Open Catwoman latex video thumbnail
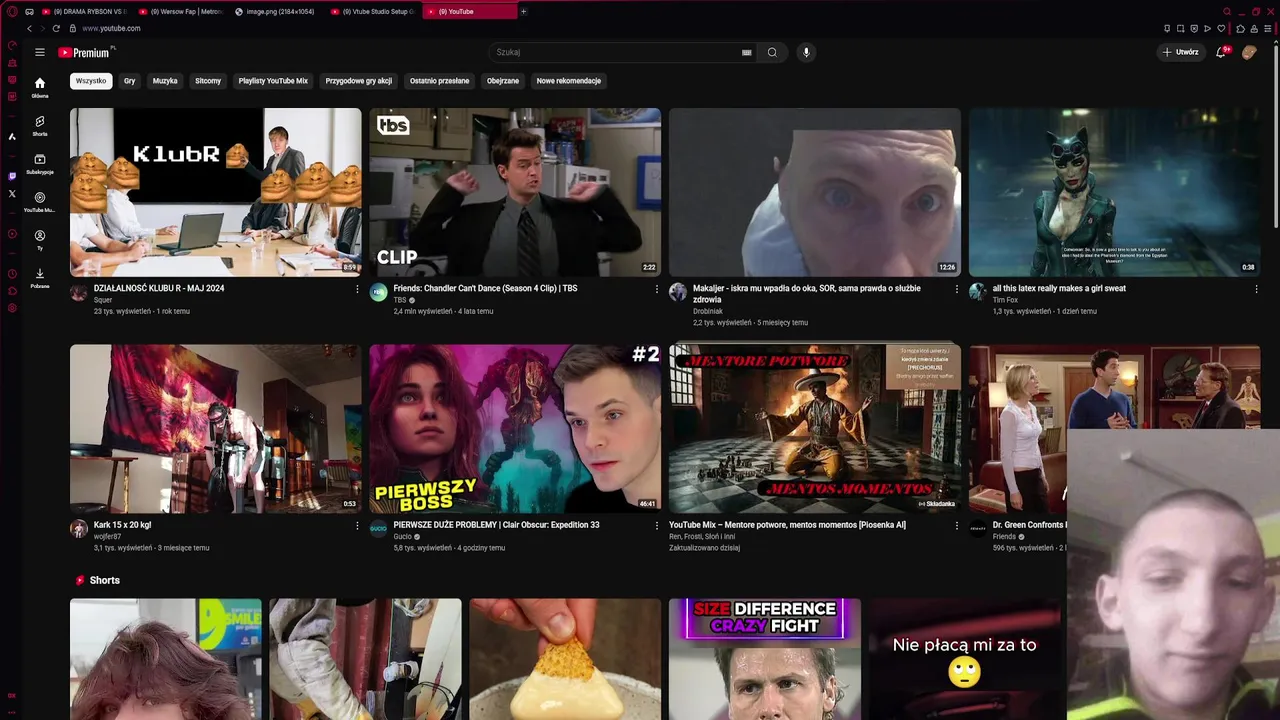Viewport: 1280px width, 720px height. pos(1114,192)
